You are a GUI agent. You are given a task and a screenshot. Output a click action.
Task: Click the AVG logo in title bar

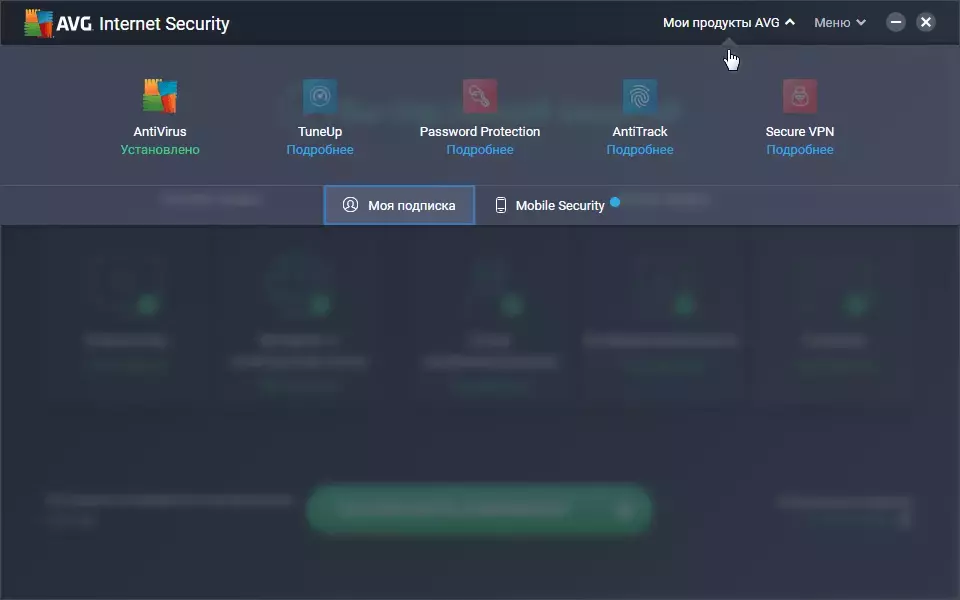tap(39, 23)
